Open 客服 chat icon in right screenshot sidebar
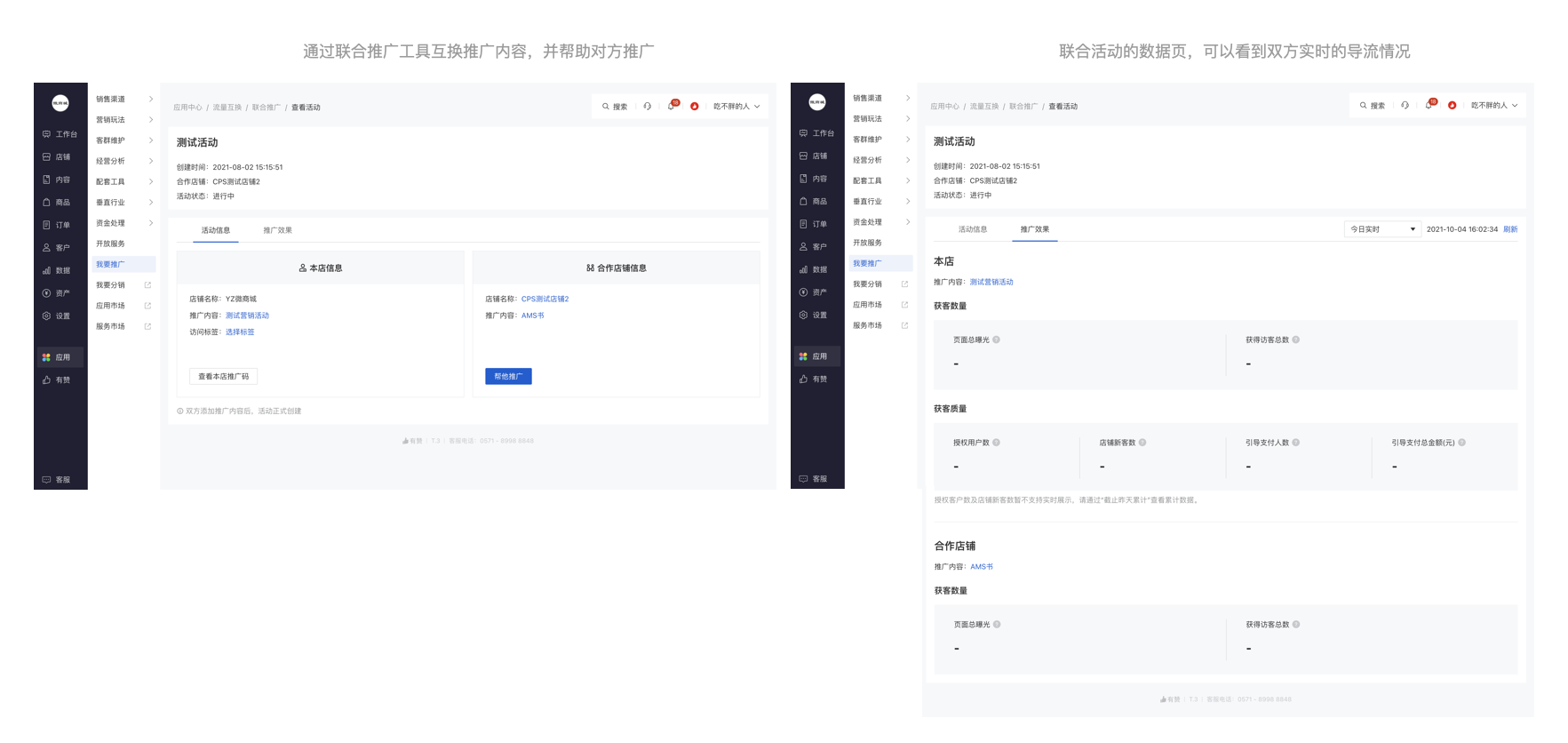Image resolution: width=1568 pixels, height=743 pixels. [804, 479]
